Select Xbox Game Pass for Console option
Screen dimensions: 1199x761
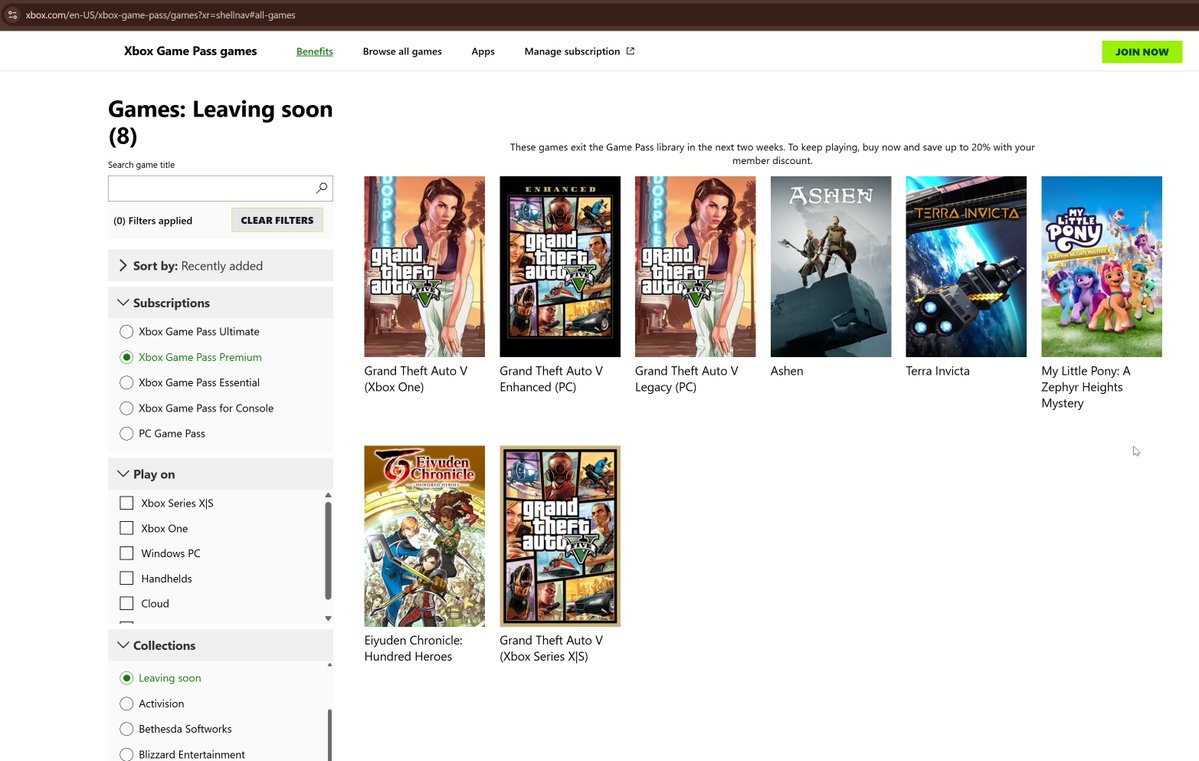[126, 408]
